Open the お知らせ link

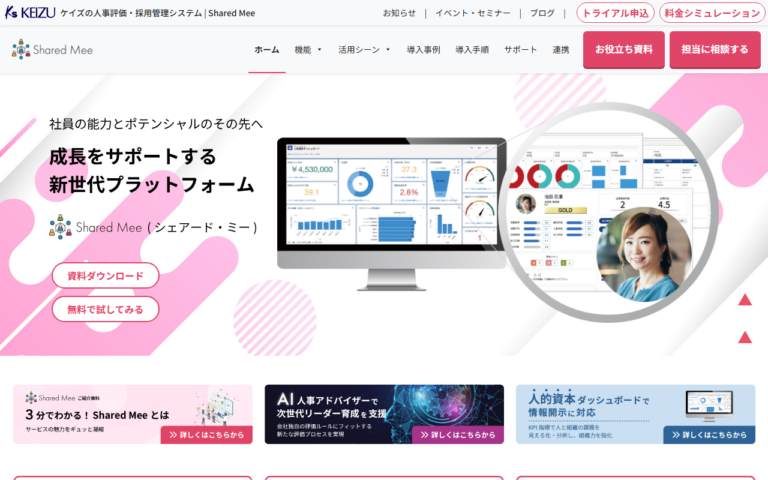click(x=399, y=13)
